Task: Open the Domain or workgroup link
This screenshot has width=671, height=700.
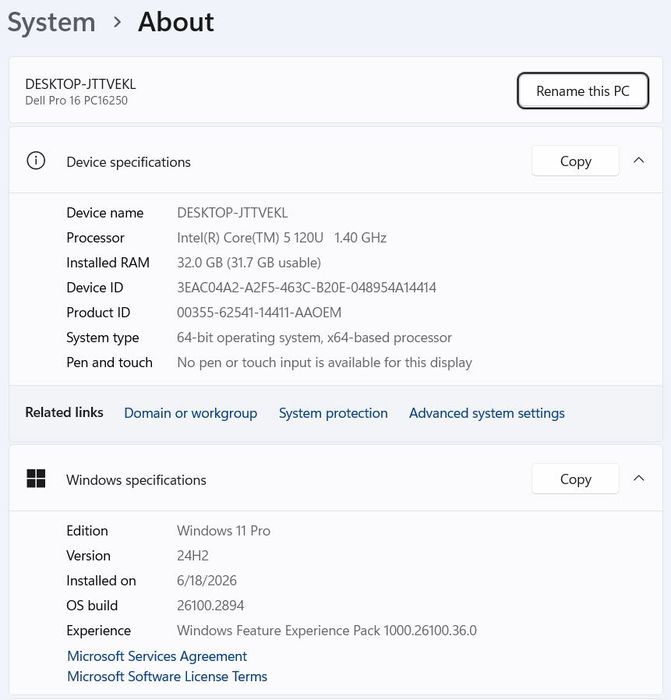Action: coord(191,413)
